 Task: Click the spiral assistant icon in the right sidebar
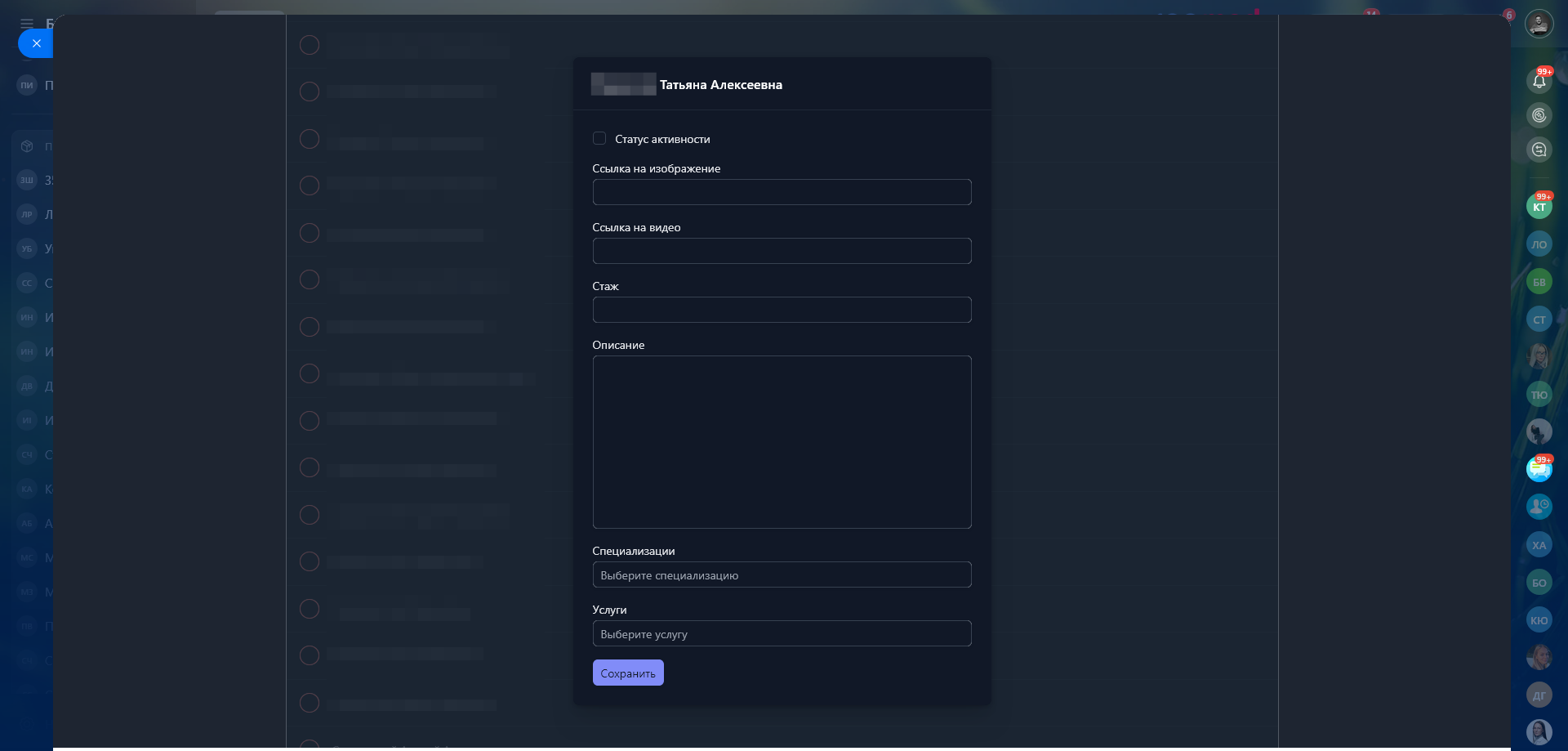coord(1539,115)
